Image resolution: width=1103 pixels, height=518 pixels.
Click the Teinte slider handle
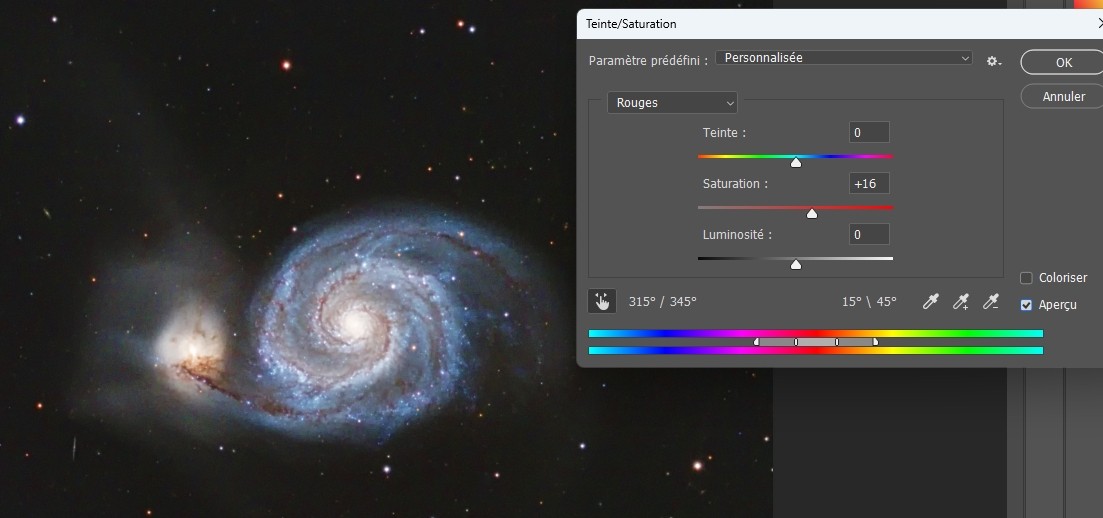pyautogui.click(x=796, y=163)
